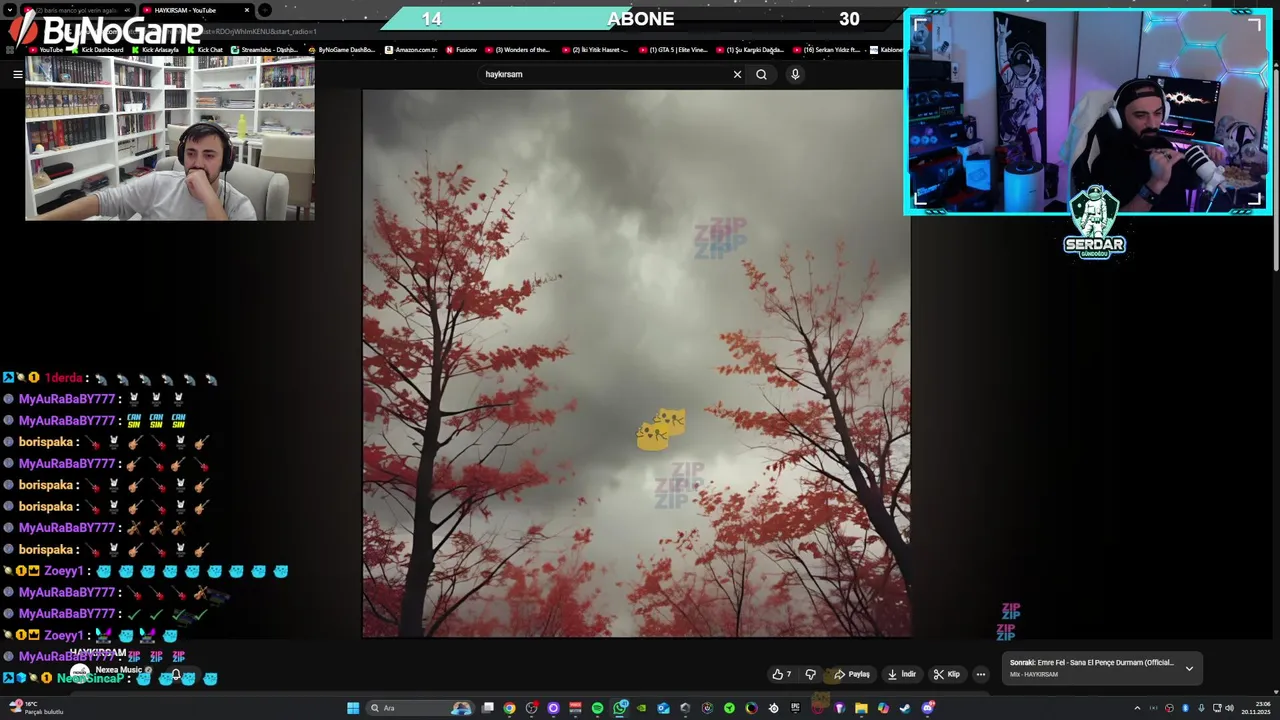The width and height of the screenshot is (1280, 720).
Task: Open the Amazon.com.tr bookmark
Action: coord(412,50)
